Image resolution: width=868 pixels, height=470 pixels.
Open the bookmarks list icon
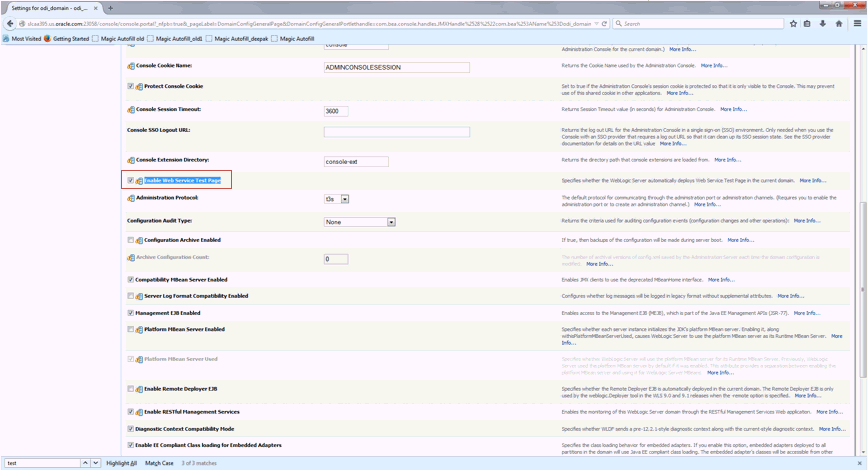click(x=808, y=24)
